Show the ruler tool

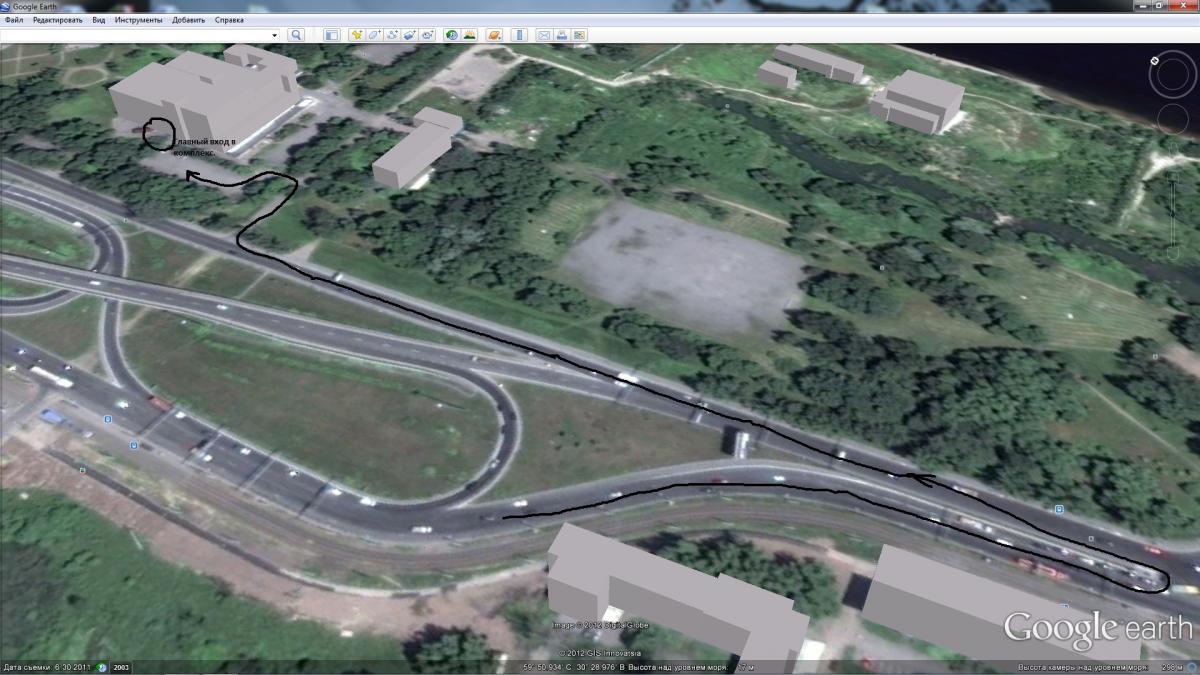pyautogui.click(x=519, y=35)
